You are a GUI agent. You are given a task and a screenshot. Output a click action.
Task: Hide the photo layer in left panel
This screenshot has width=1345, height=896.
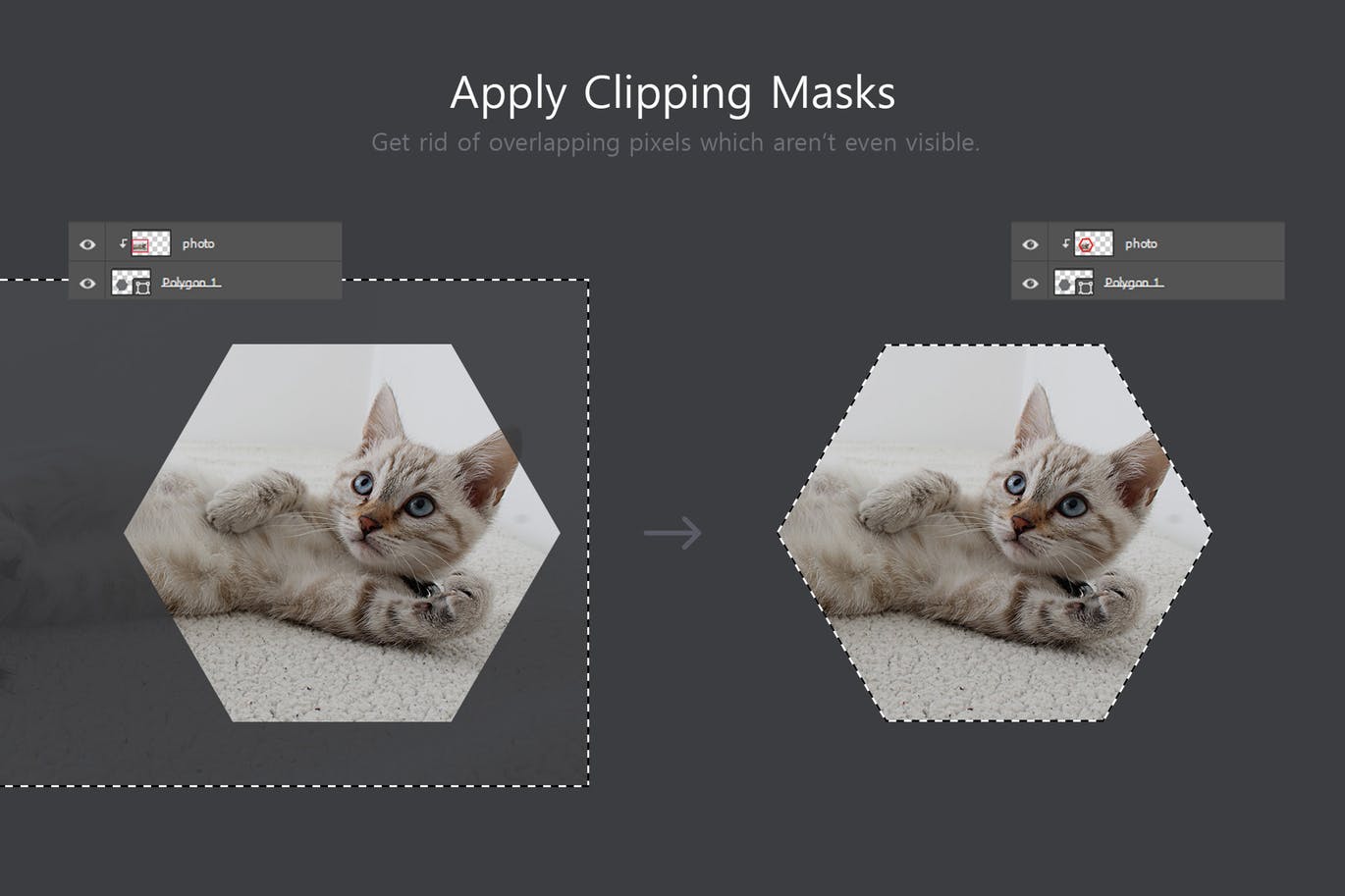click(x=88, y=243)
